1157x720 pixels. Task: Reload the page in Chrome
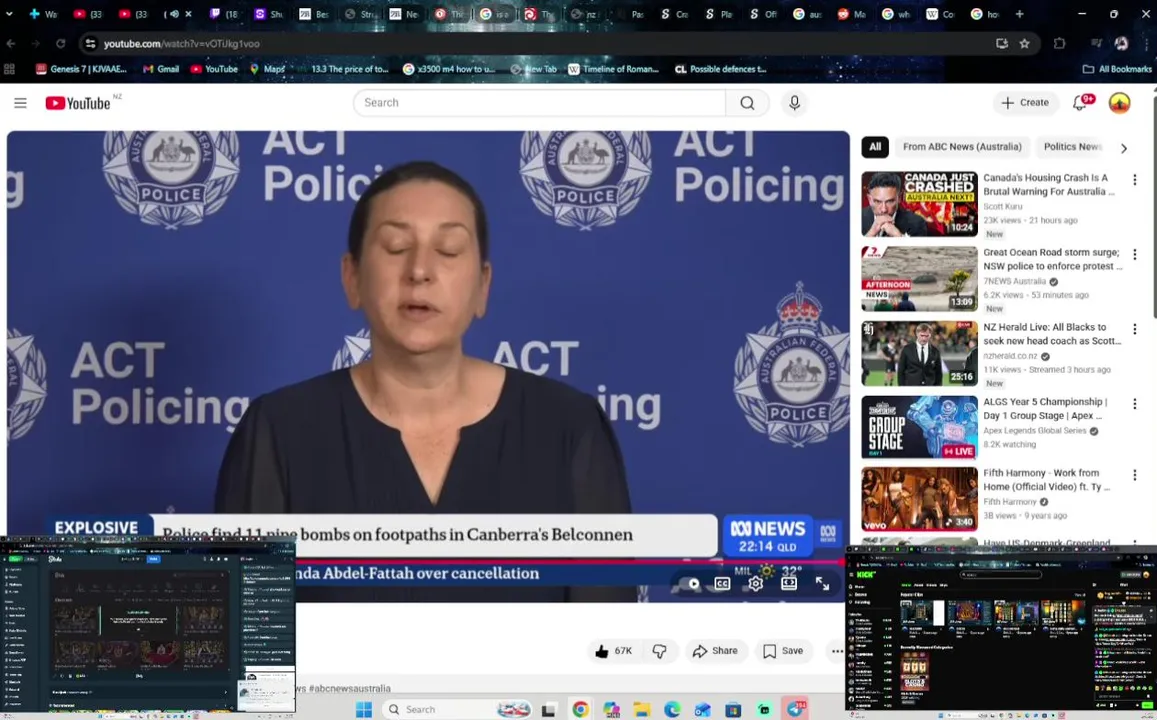pyautogui.click(x=61, y=44)
